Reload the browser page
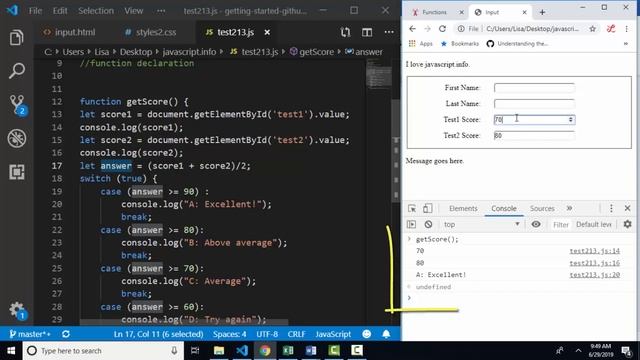The height and width of the screenshot is (360, 640). [x=442, y=29]
